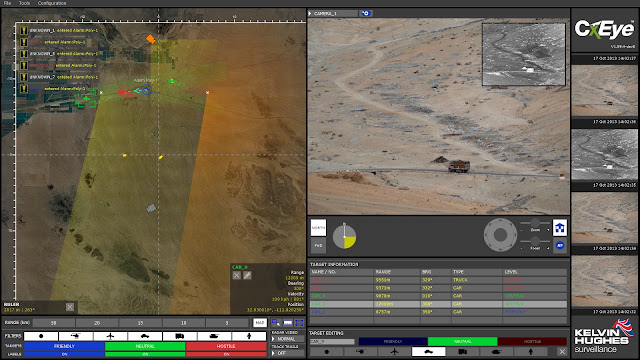Open the Tools menu

pos(24,3)
